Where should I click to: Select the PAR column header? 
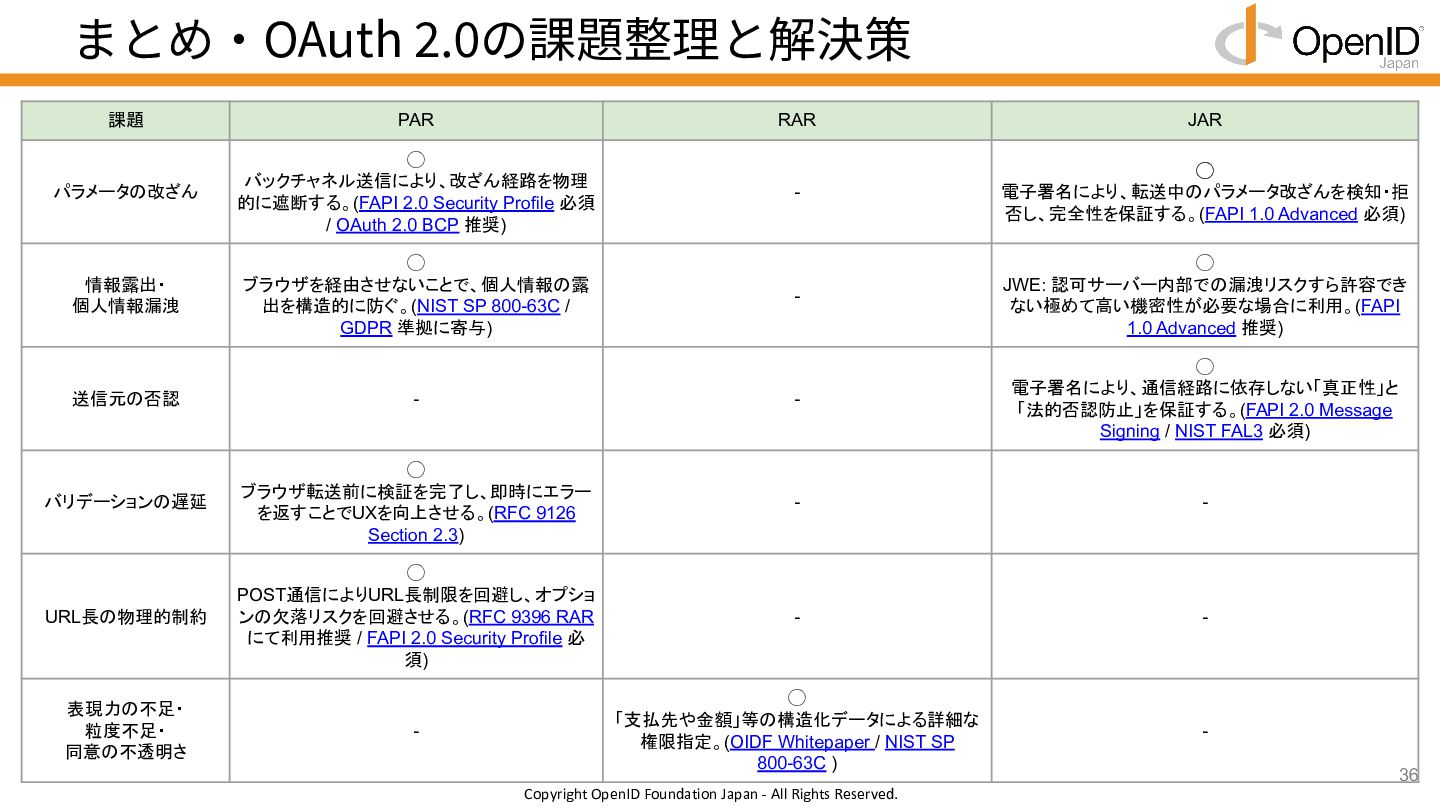pyautogui.click(x=416, y=120)
